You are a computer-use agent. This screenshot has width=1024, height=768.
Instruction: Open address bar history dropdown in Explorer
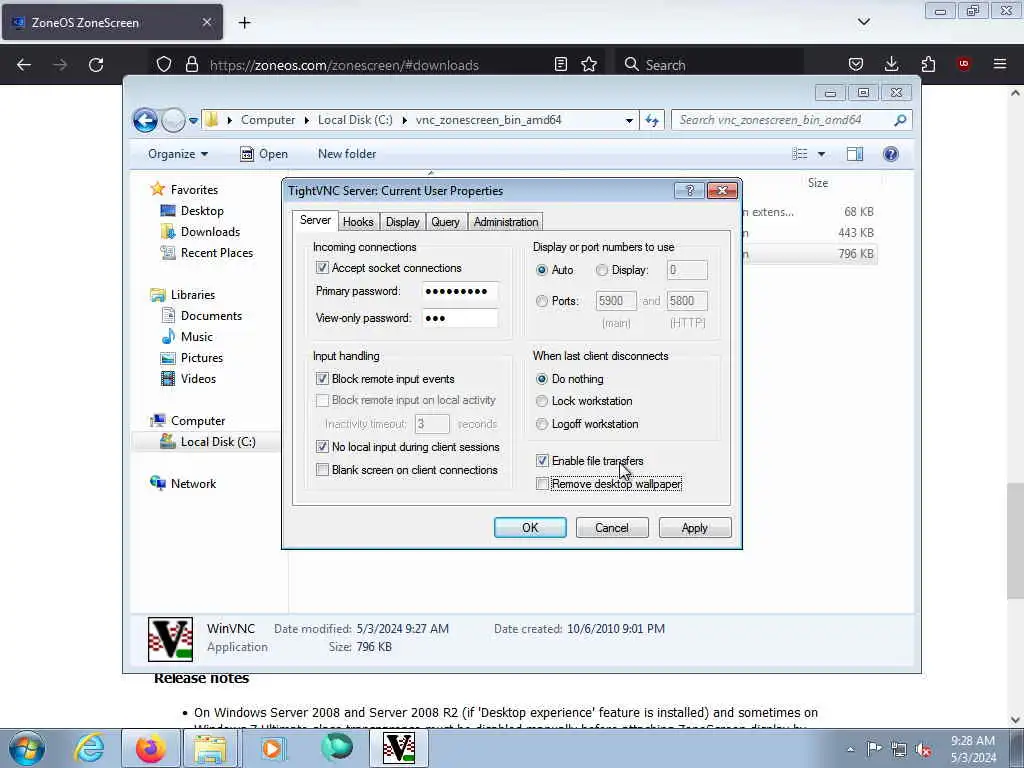629,120
